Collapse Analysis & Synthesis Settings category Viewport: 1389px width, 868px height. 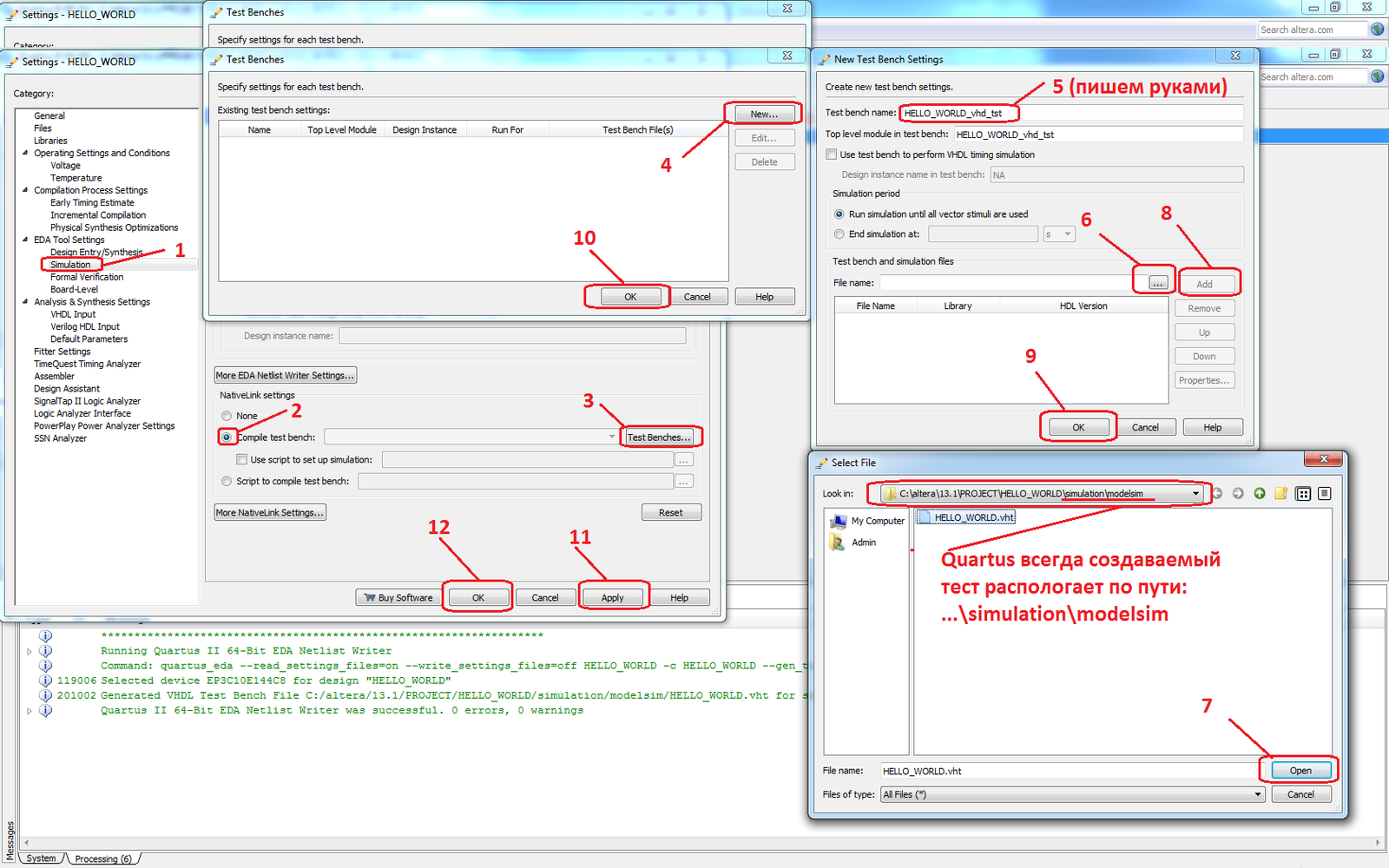[x=25, y=302]
